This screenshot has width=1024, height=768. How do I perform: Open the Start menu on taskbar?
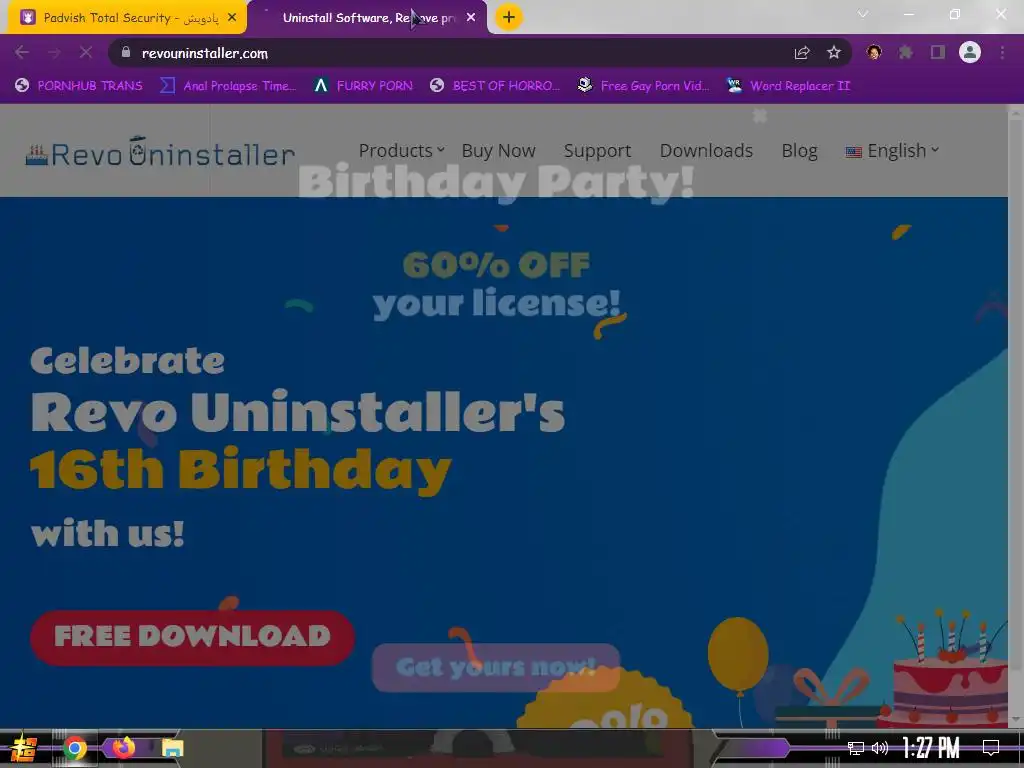click(x=24, y=748)
